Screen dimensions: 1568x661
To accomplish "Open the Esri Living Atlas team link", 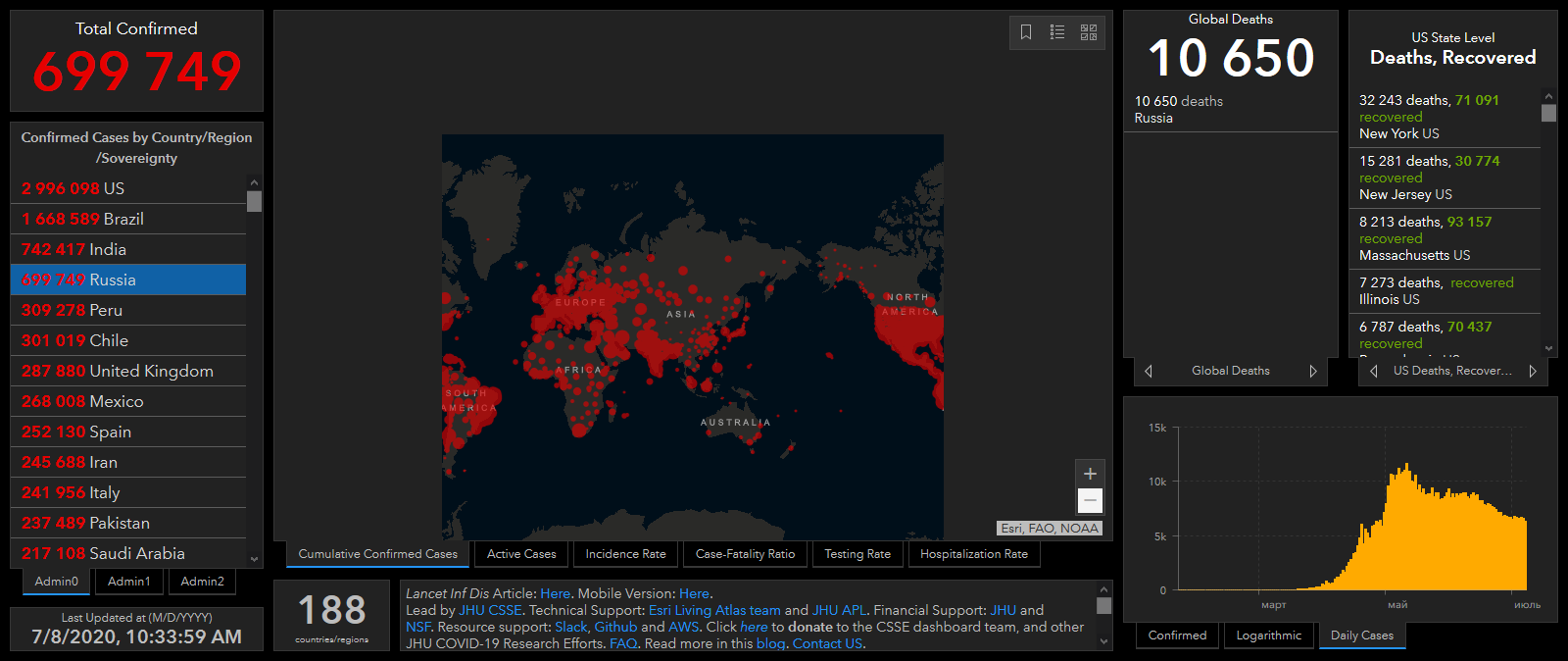I will pyautogui.click(x=714, y=610).
